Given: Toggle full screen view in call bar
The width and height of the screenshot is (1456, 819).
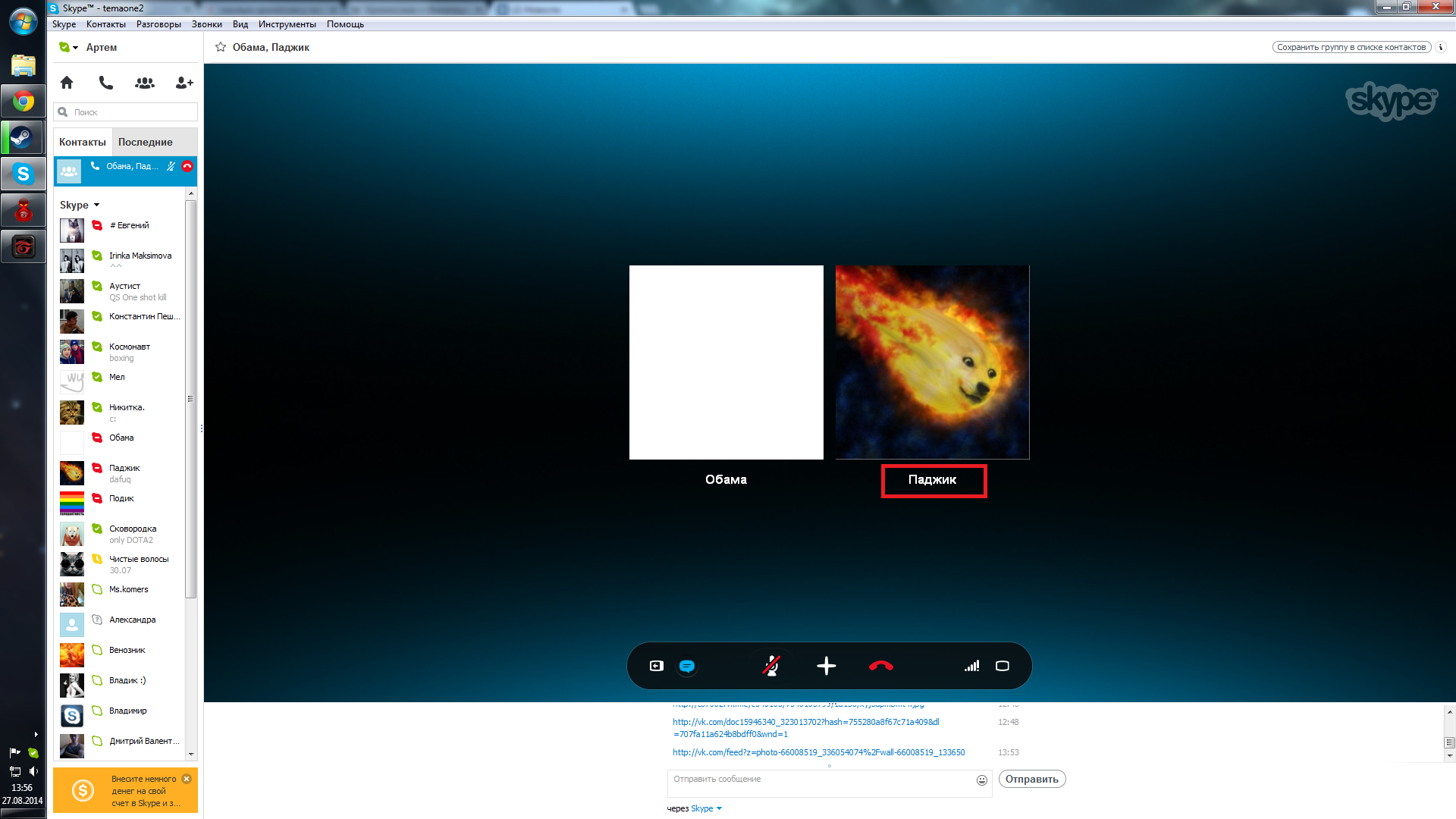Looking at the screenshot, I should click(1003, 666).
